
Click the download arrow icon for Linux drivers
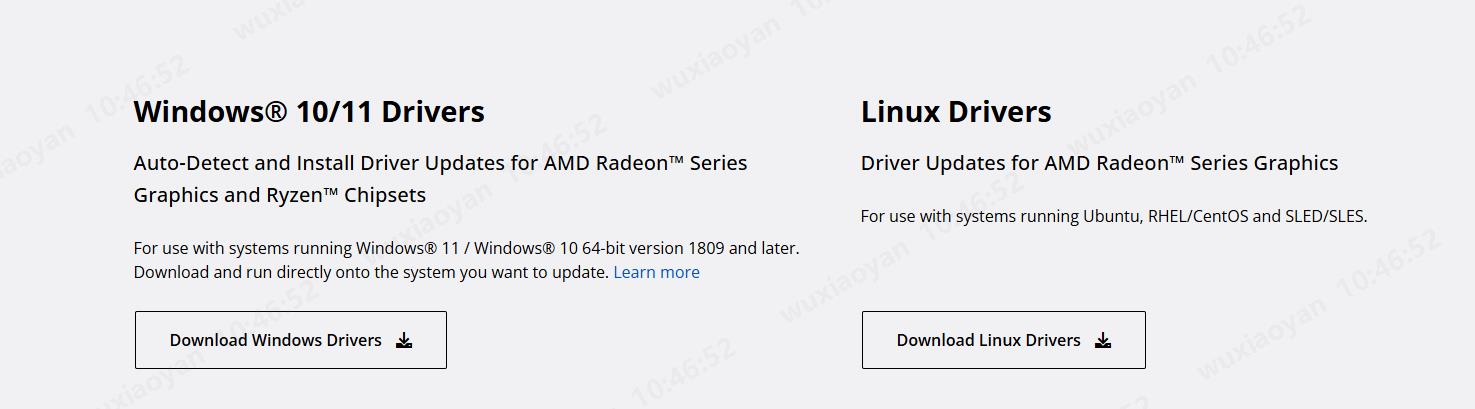pos(1103,341)
